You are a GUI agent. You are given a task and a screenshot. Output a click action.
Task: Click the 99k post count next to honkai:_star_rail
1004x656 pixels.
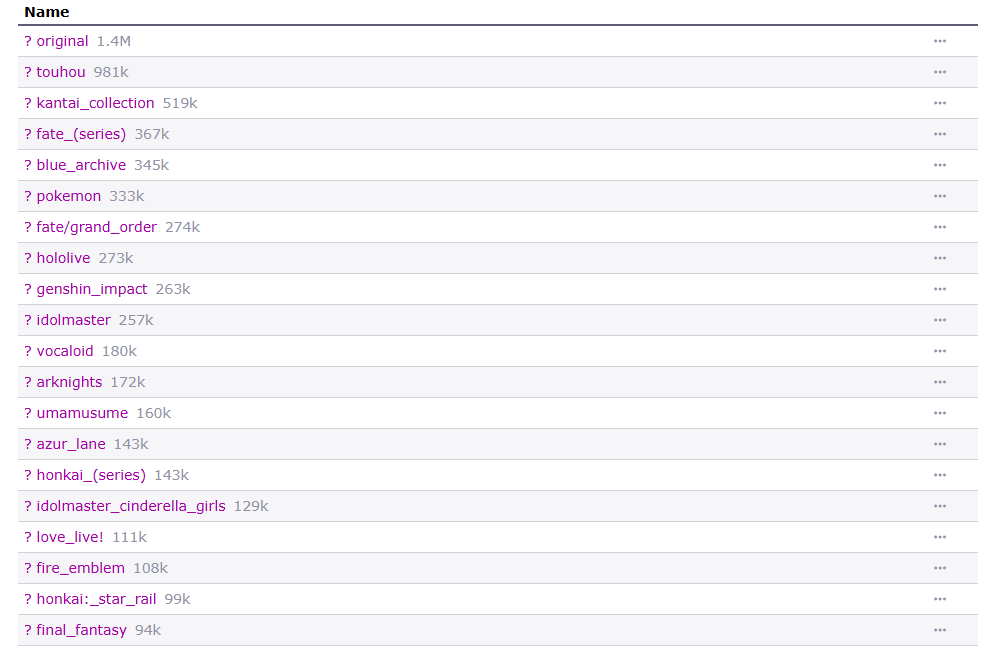pyautogui.click(x=177, y=599)
